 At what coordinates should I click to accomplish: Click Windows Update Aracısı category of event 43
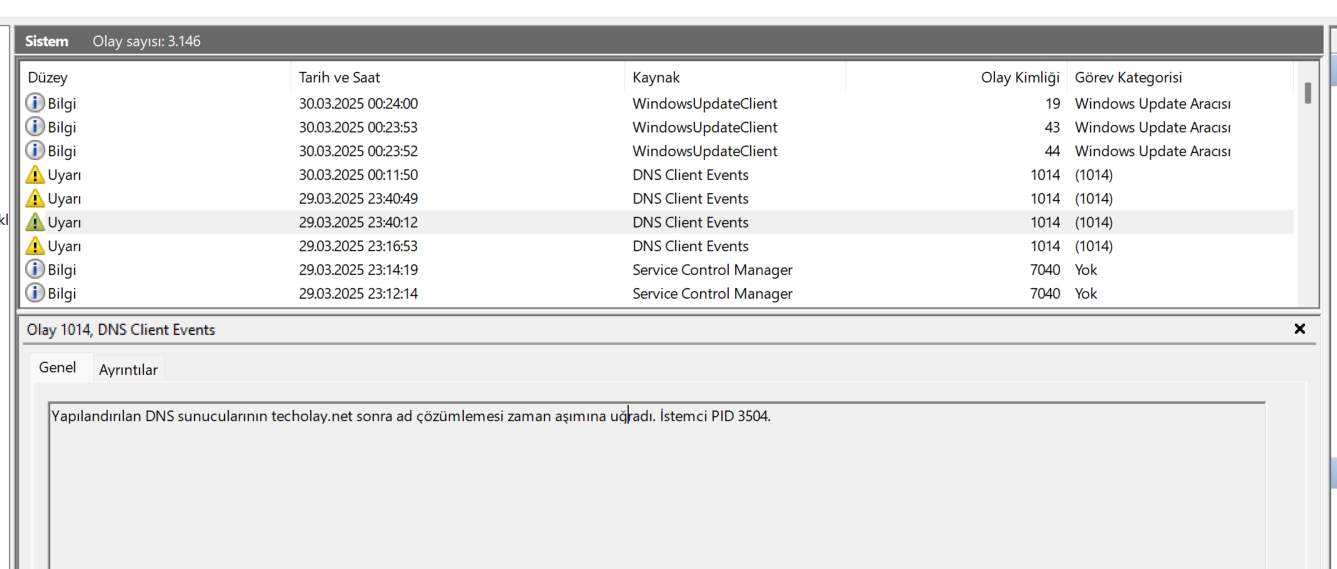point(1153,127)
